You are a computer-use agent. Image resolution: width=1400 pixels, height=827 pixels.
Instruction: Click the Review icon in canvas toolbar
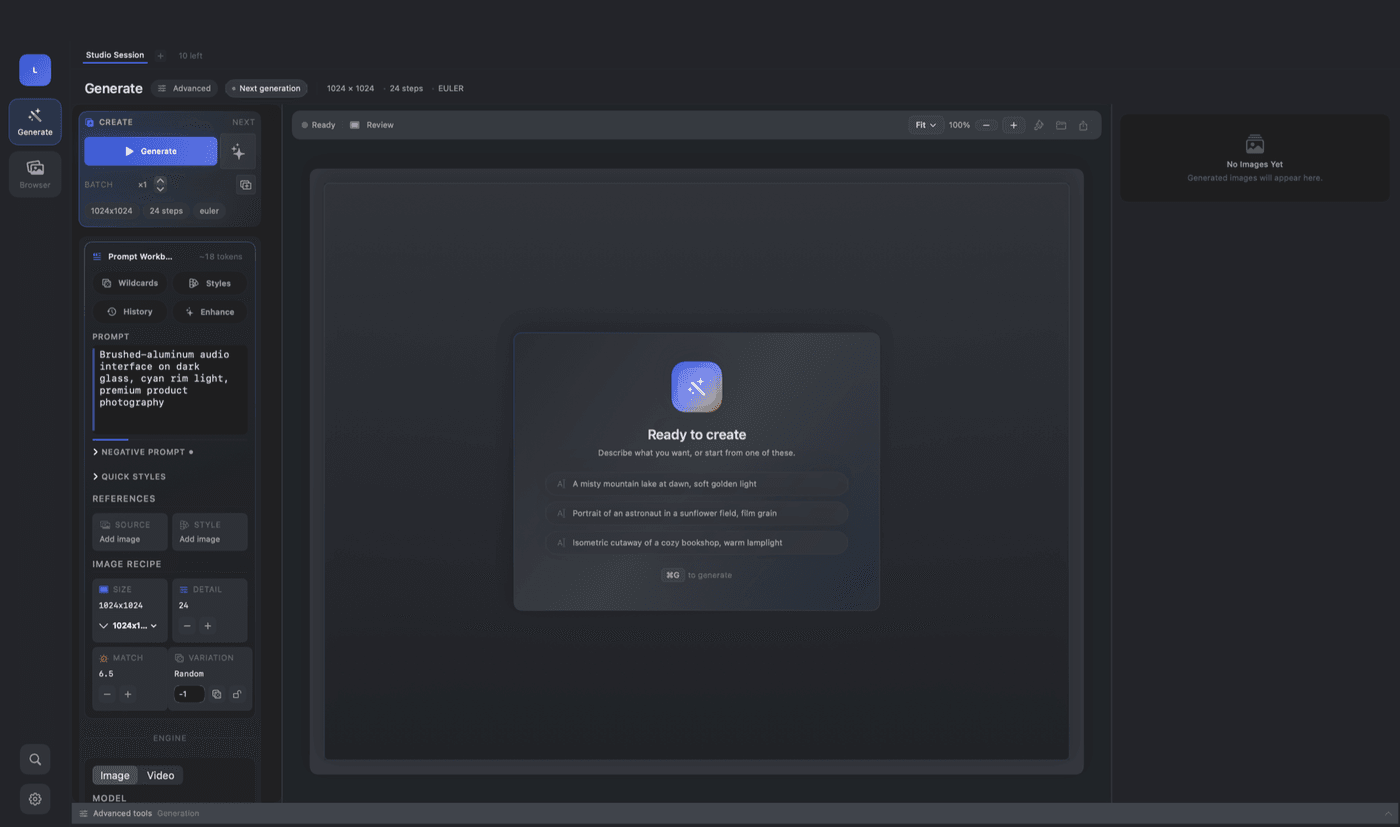click(355, 125)
